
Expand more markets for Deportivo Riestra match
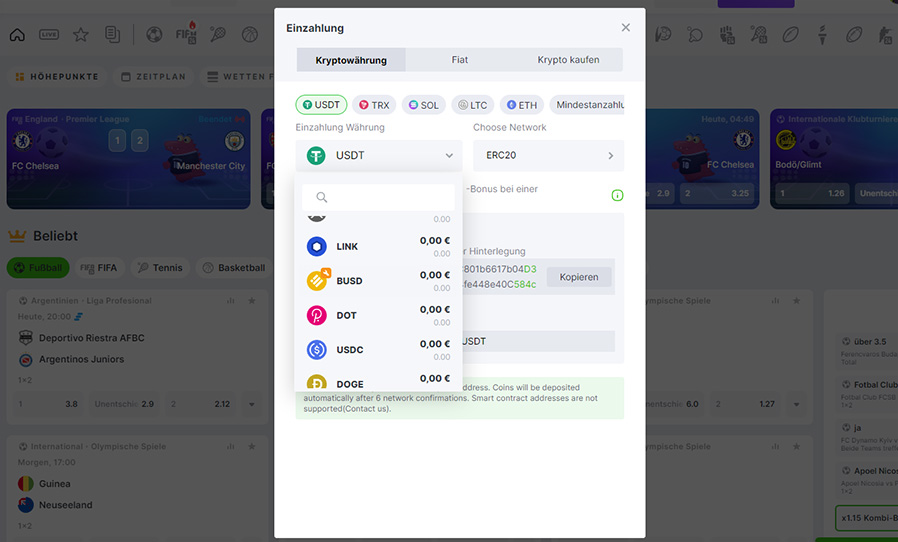251,404
